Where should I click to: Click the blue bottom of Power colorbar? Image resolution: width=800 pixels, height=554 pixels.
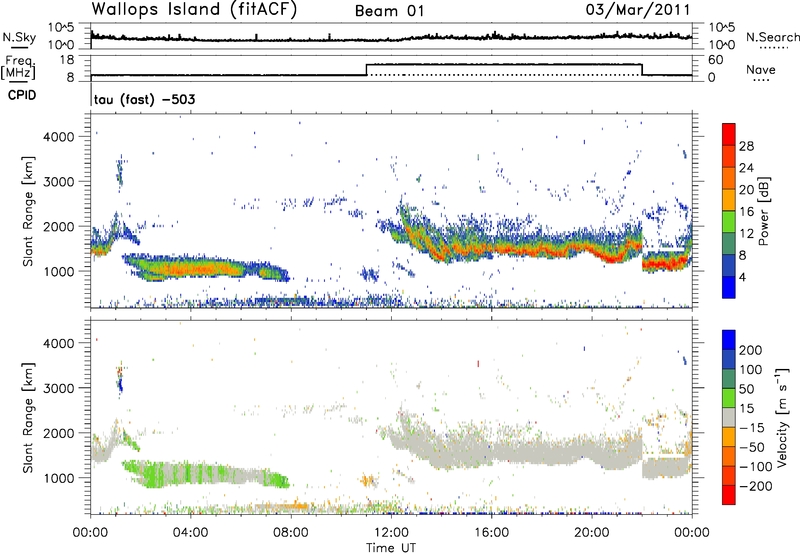[729, 287]
